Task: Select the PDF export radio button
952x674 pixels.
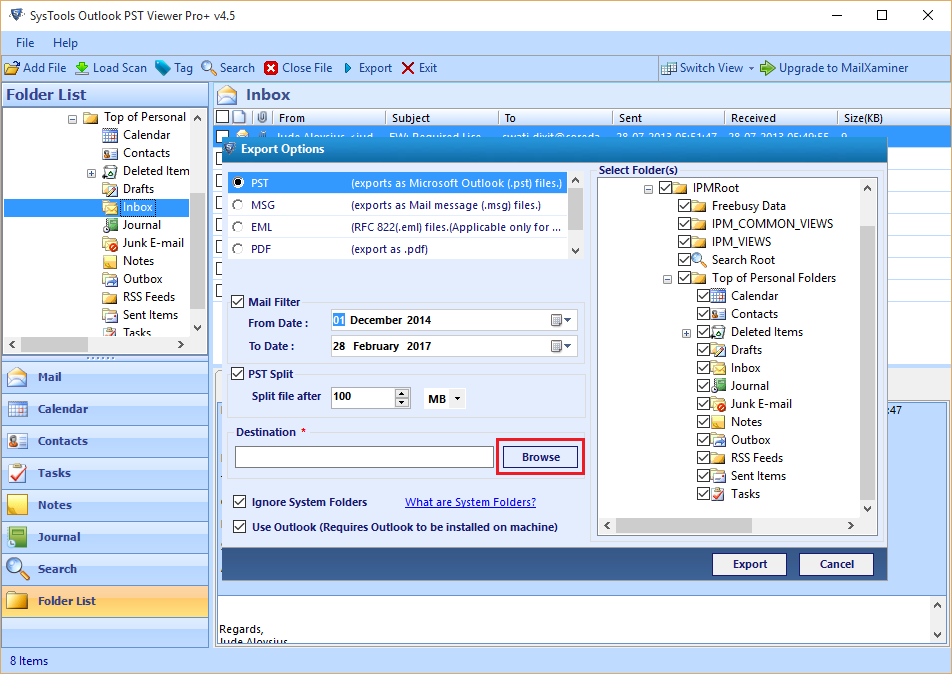Action: point(238,249)
